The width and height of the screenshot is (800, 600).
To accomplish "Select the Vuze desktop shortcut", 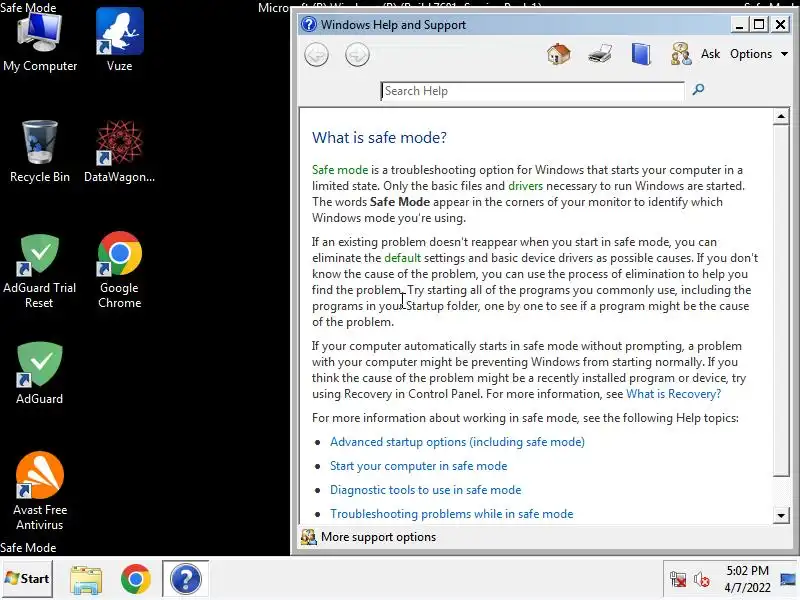I will tap(119, 41).
